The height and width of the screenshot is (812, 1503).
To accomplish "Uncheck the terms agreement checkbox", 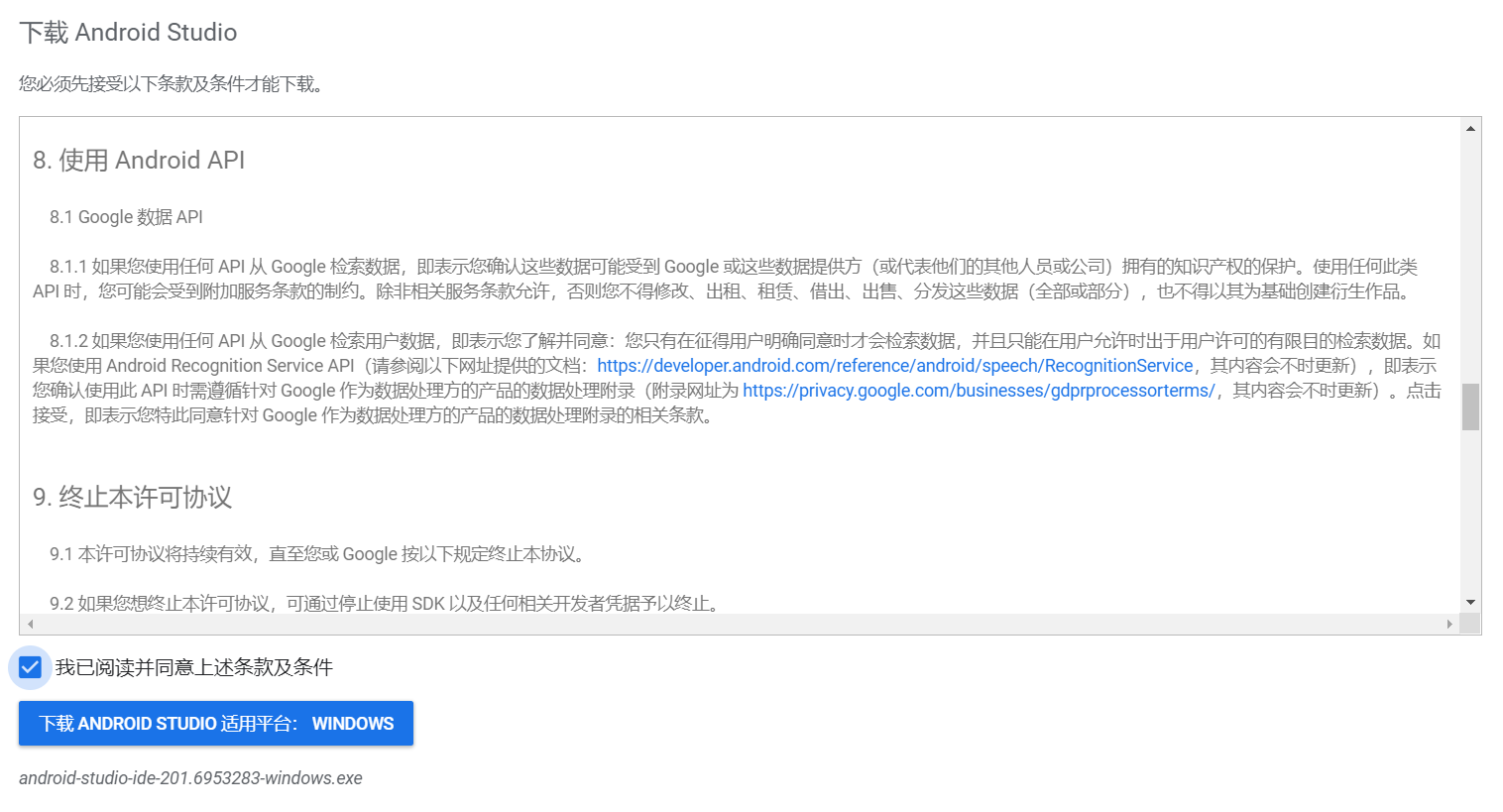I will click(x=30, y=667).
